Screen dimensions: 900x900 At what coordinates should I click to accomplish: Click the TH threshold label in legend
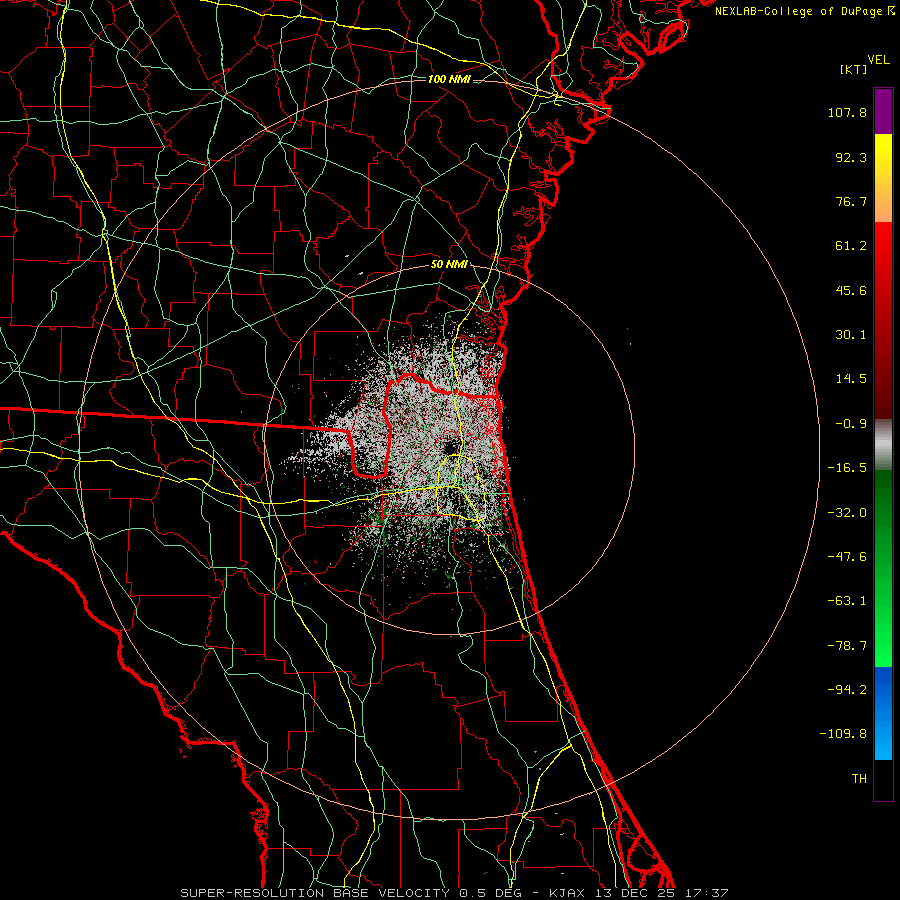pos(859,779)
